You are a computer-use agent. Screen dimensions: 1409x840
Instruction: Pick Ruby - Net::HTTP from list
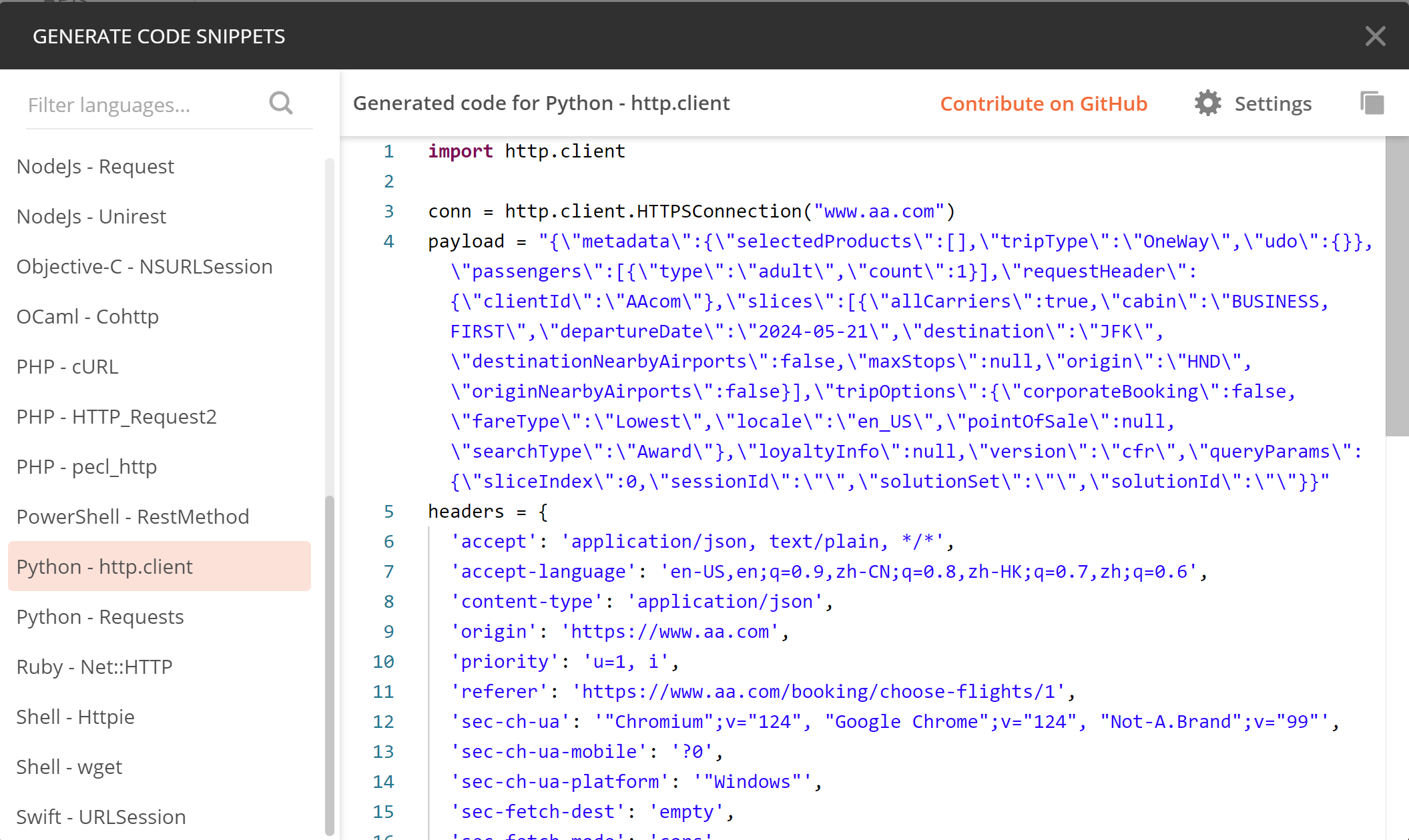coord(160,667)
